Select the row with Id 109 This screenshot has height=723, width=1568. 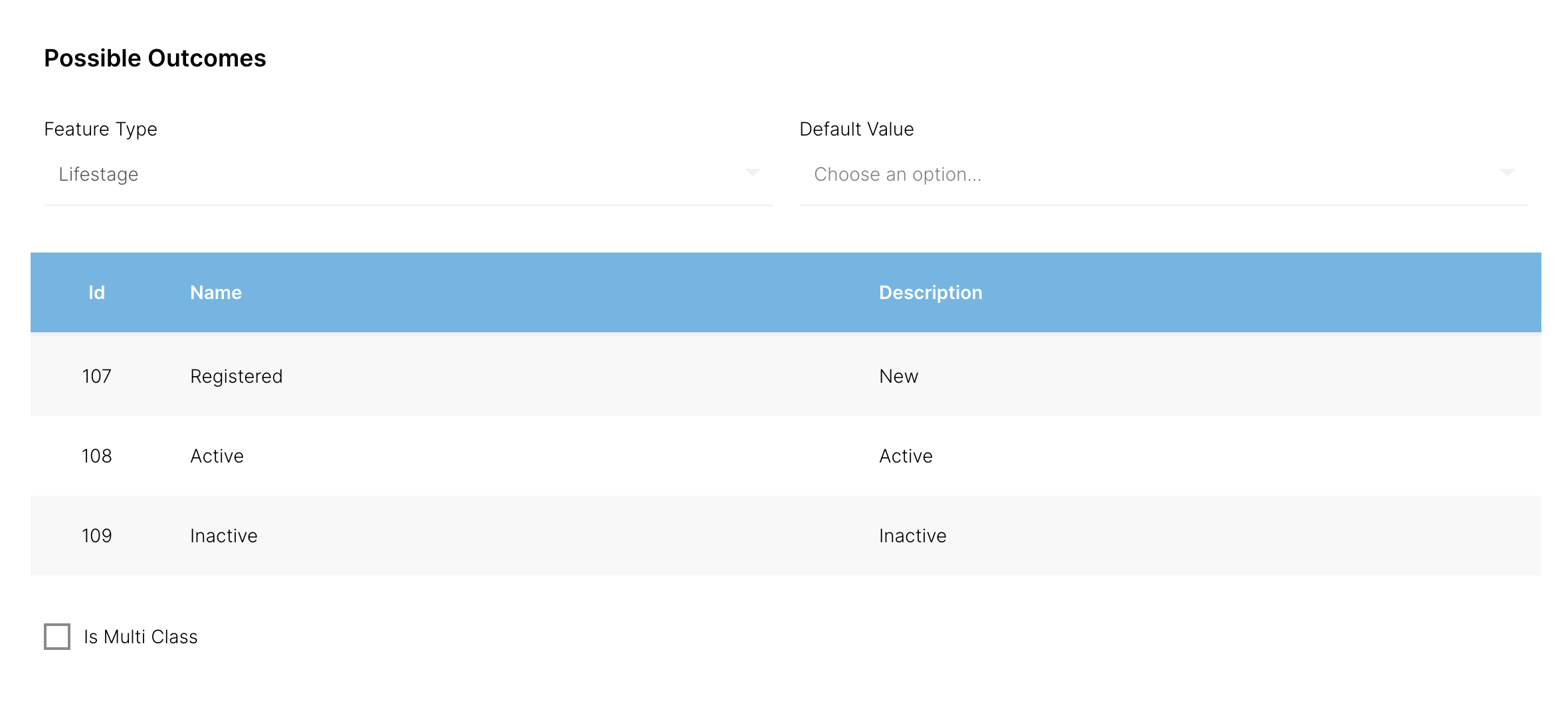(x=97, y=536)
